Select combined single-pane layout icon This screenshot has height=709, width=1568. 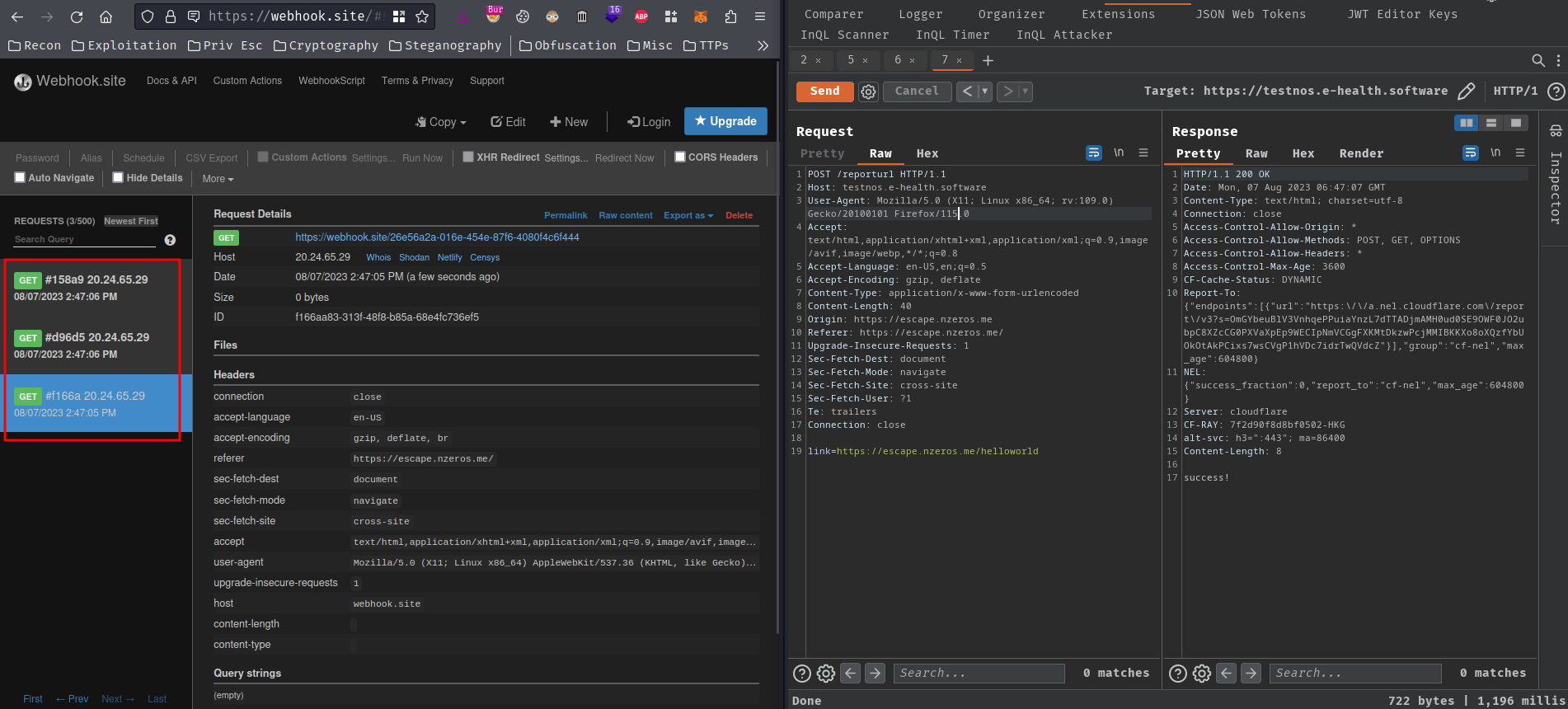point(1516,123)
